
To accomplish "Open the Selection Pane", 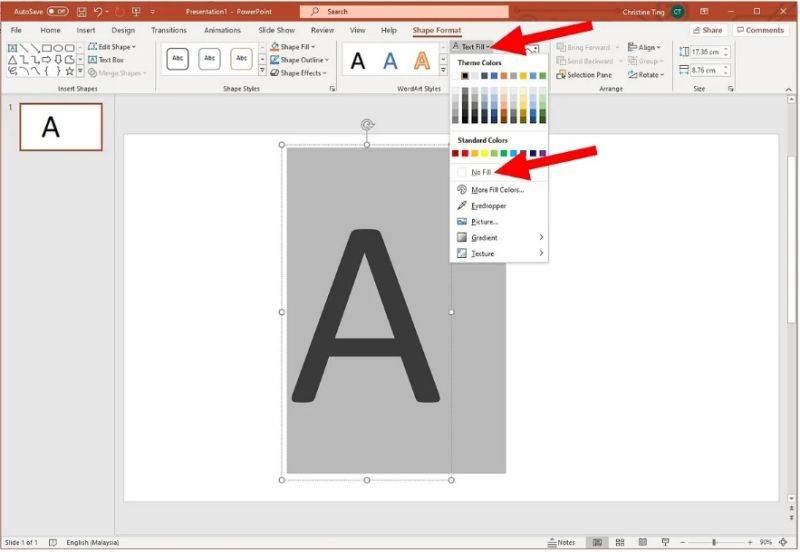I will coord(584,75).
